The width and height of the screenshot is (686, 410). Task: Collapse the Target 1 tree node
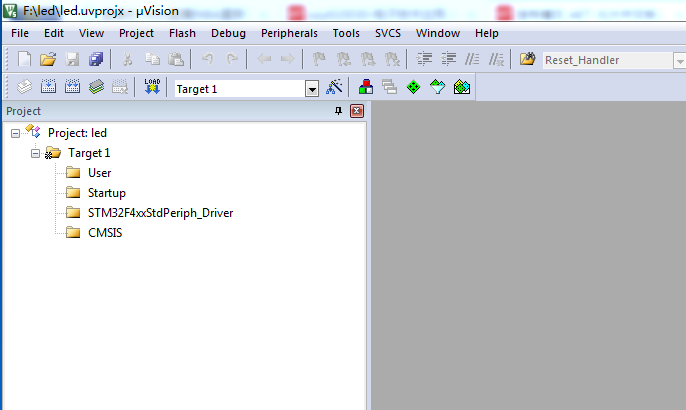tap(34, 153)
